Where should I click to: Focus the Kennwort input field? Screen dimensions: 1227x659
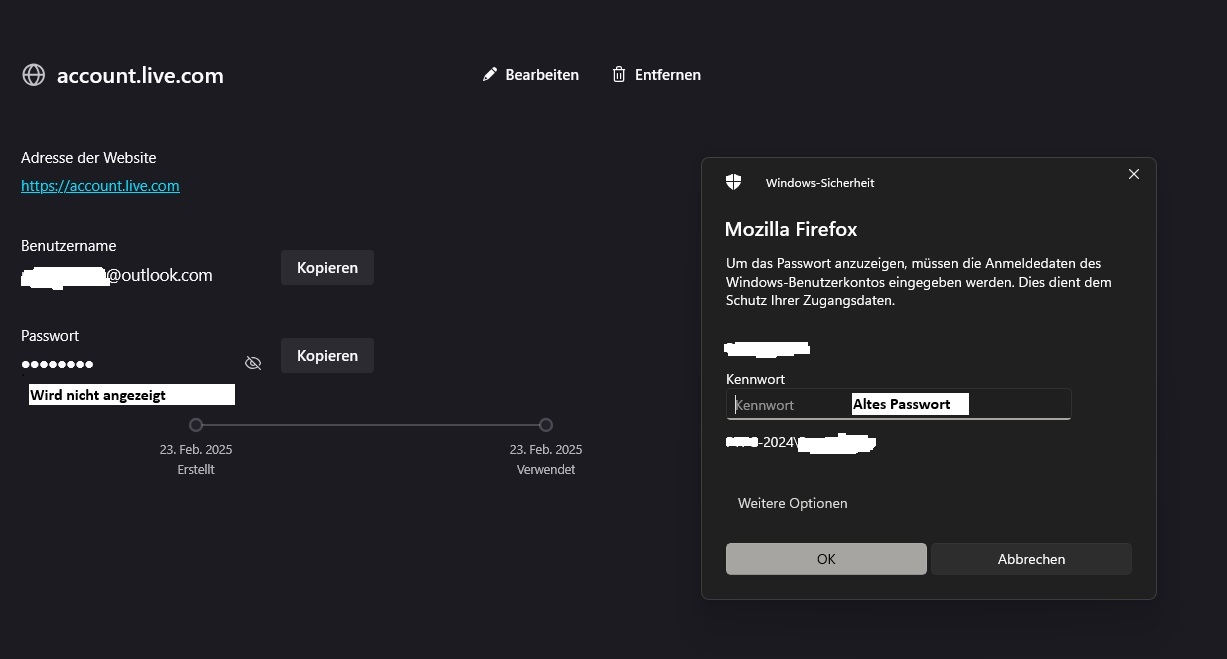[790, 404]
